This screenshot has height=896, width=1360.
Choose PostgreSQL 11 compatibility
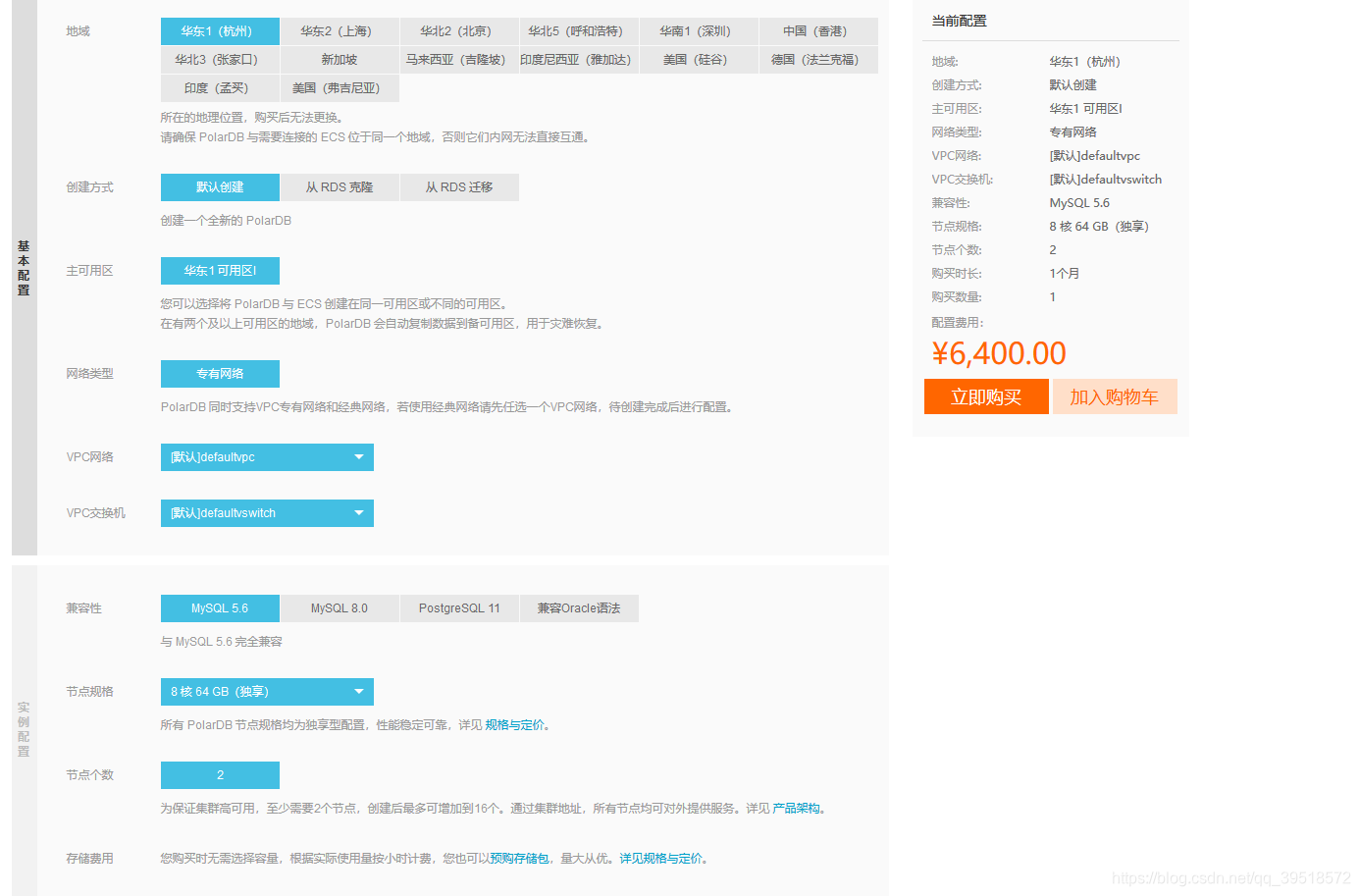click(x=459, y=608)
